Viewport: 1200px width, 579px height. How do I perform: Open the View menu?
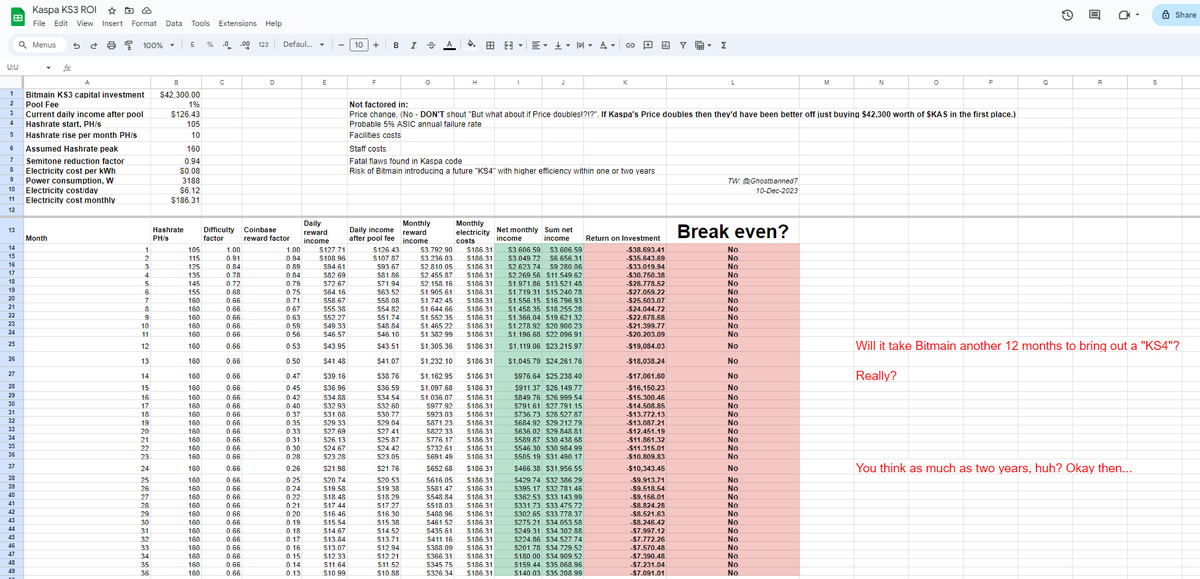click(x=85, y=23)
